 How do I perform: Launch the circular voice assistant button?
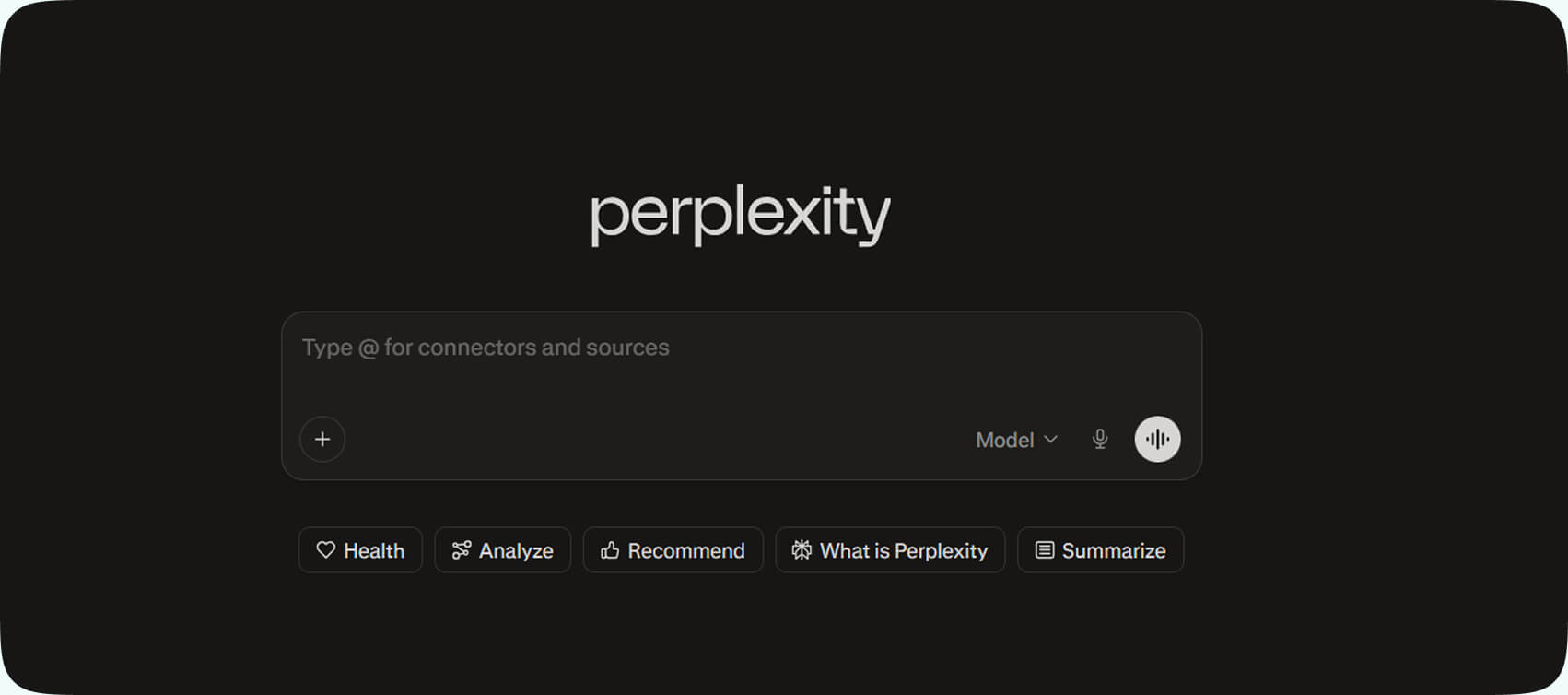[x=1157, y=439]
